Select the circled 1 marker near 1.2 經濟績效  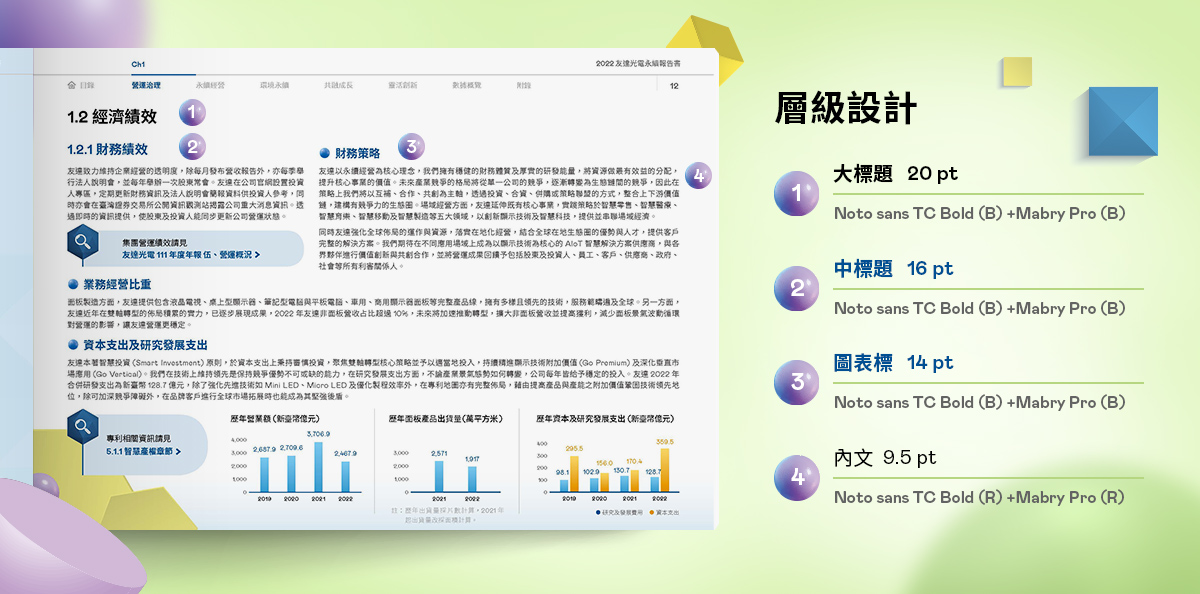coord(190,112)
